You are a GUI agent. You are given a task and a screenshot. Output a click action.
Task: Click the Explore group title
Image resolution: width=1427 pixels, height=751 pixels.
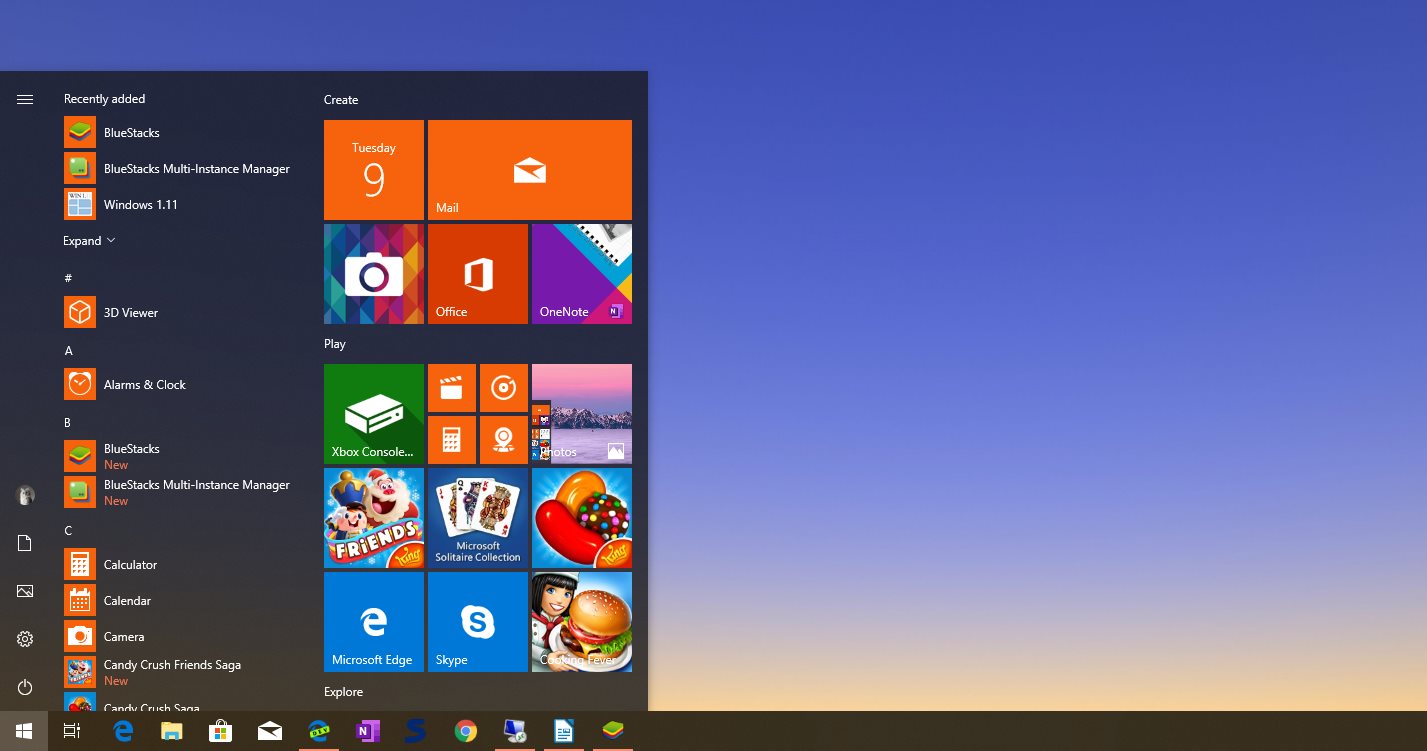343,692
